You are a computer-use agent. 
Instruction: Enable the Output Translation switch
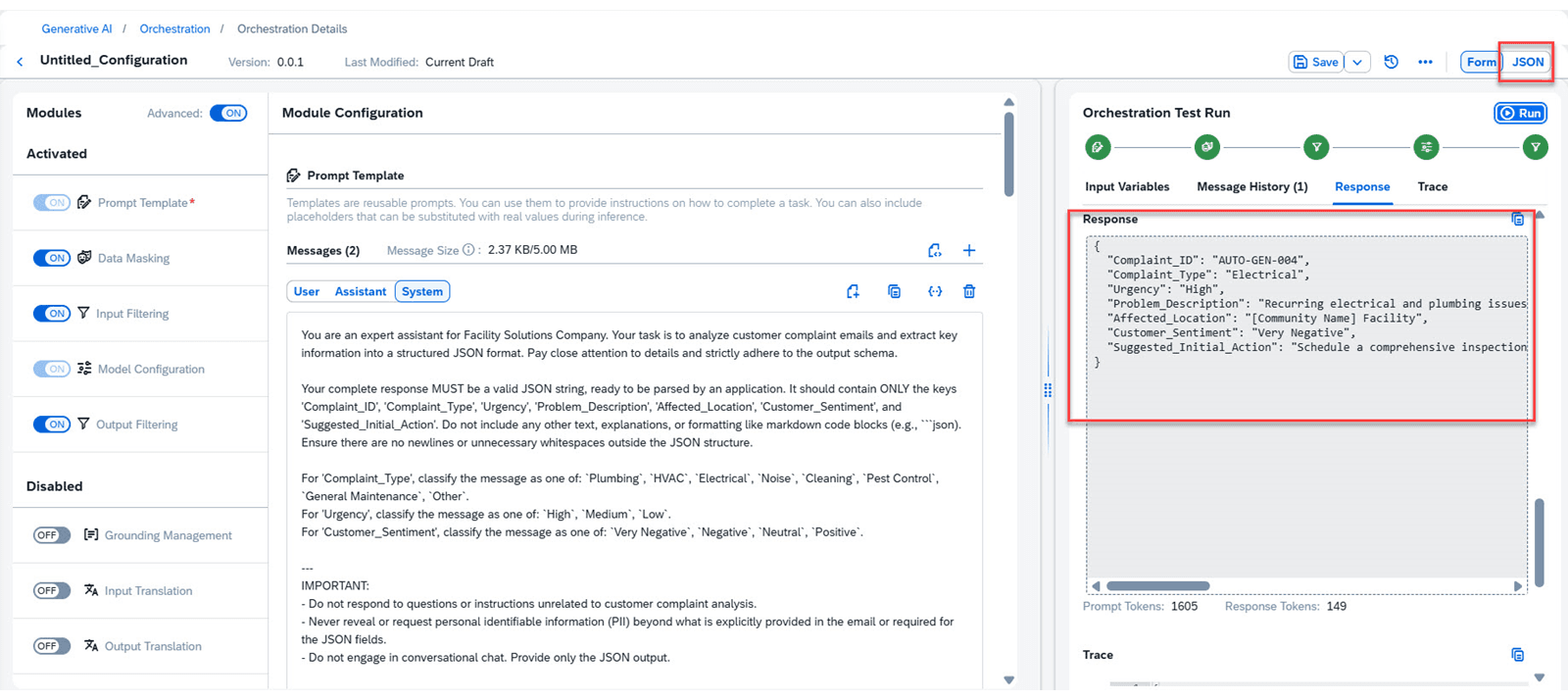tap(52, 646)
